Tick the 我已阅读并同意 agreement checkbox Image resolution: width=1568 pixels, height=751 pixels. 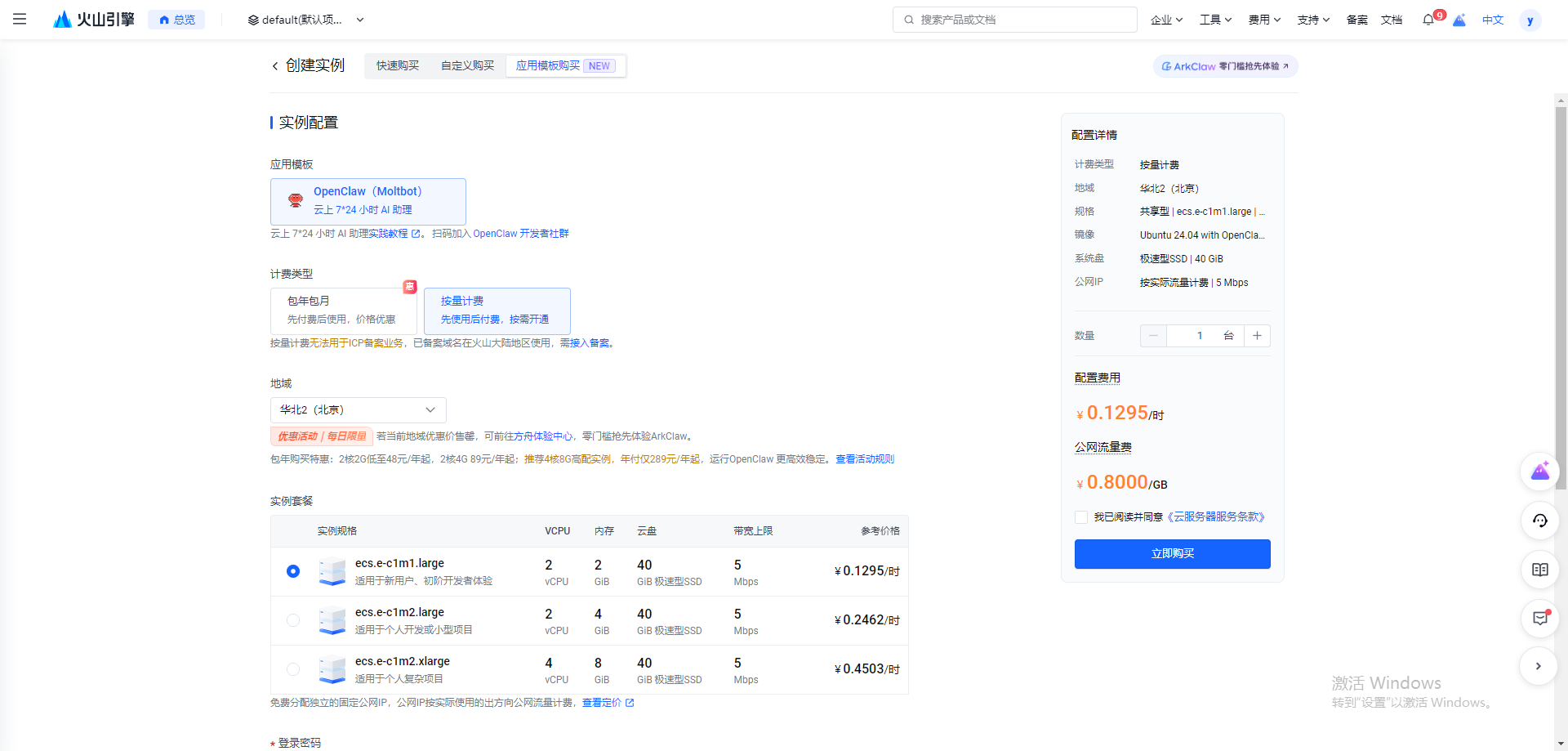coord(1081,517)
